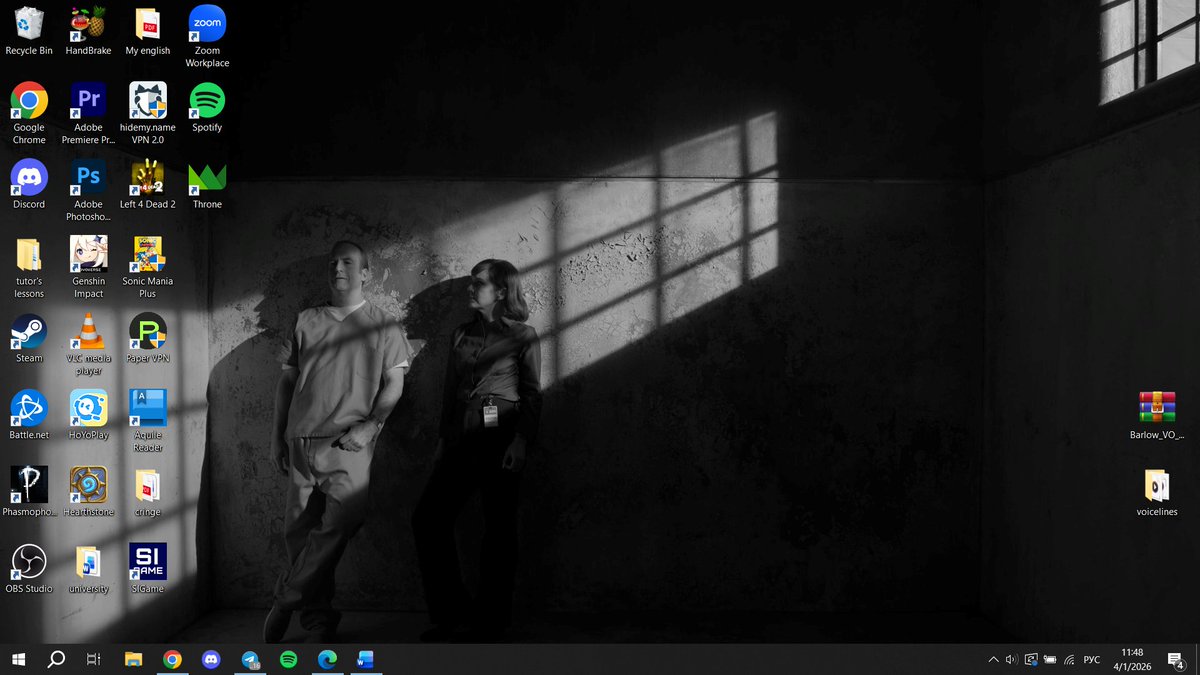
Task: Open Telegram from the taskbar
Action: click(x=250, y=659)
